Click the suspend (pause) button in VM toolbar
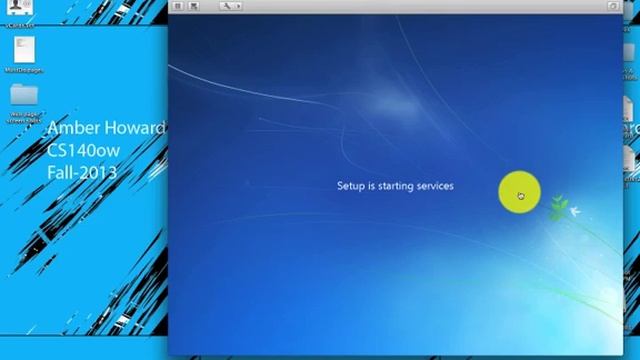The width and height of the screenshot is (640, 360). coord(178,6)
